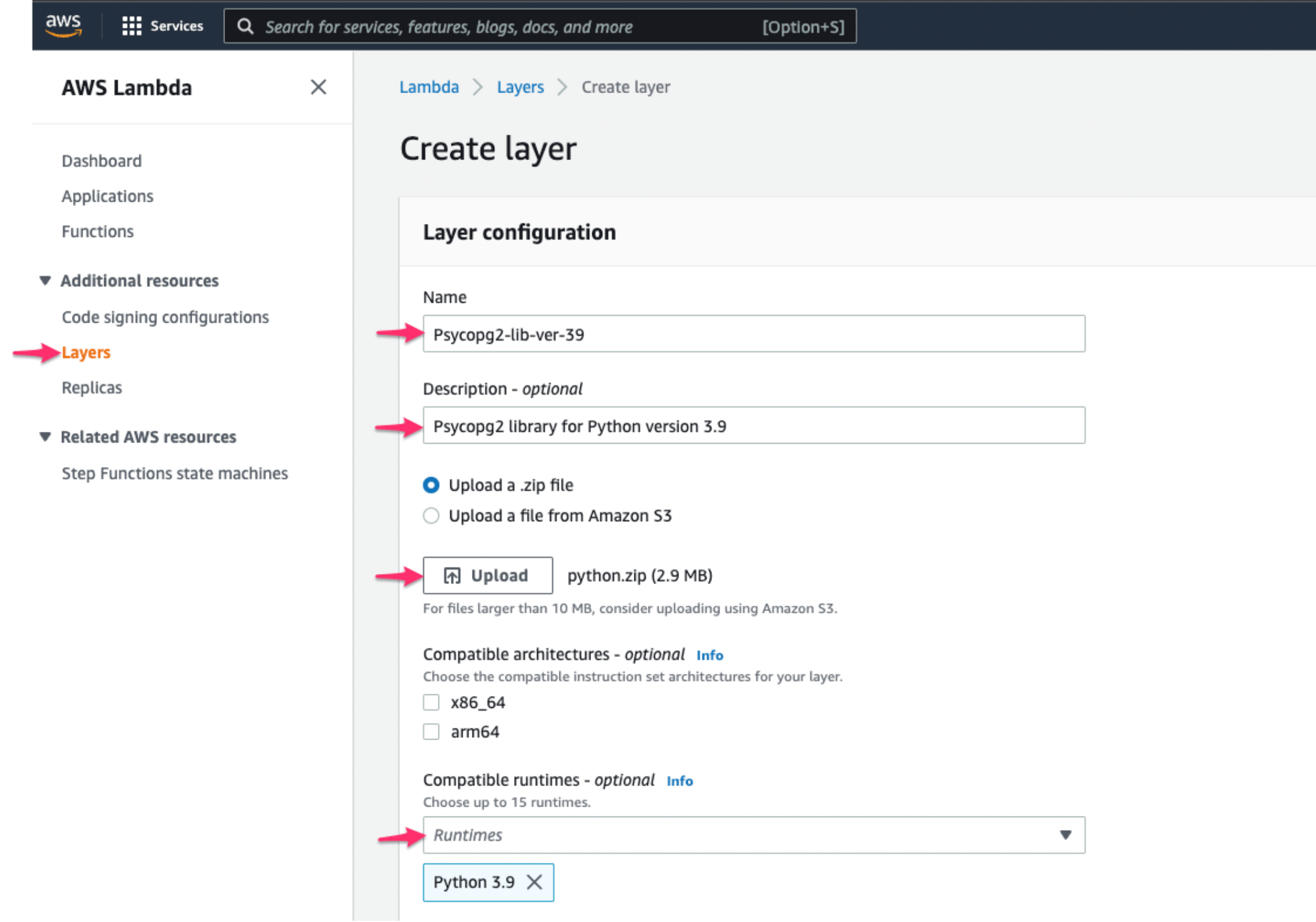Screen dimensions: 1316x922
Task: Select Upload a .zip file option
Action: [431, 485]
